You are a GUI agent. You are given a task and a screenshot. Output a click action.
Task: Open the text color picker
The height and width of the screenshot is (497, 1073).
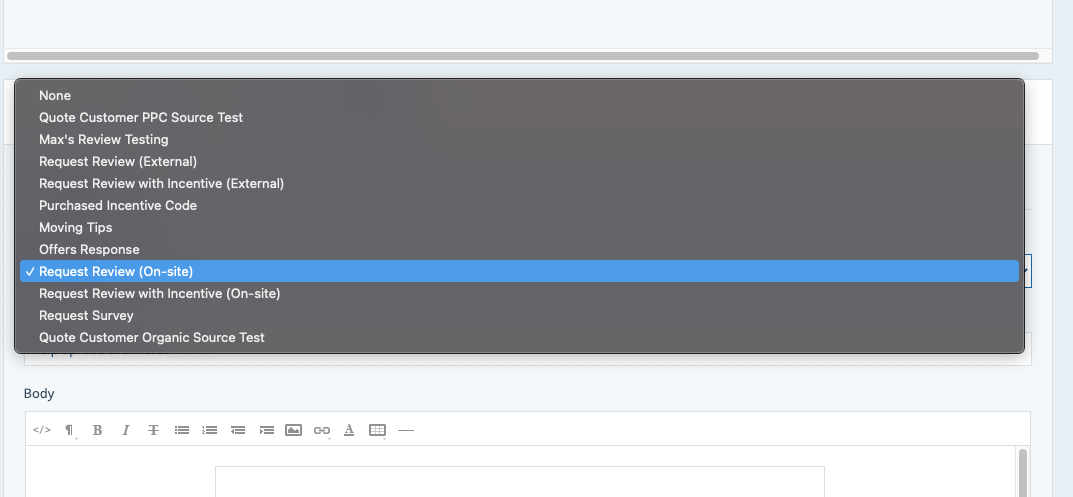[x=349, y=430]
